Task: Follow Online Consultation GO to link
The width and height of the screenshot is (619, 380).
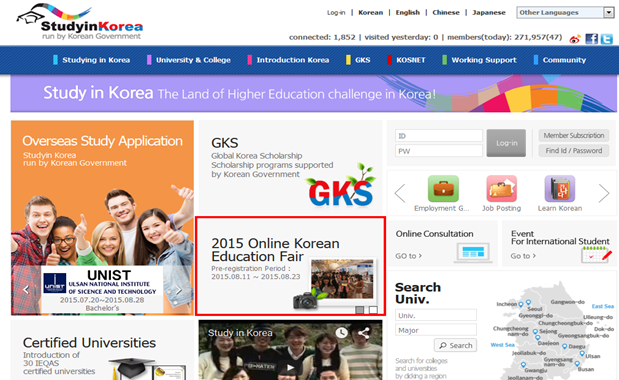Action: click(409, 256)
